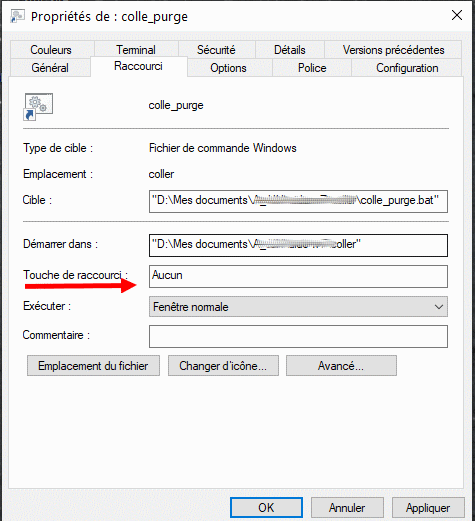Go to the Général tab
This screenshot has height=521, width=475.
[50, 68]
